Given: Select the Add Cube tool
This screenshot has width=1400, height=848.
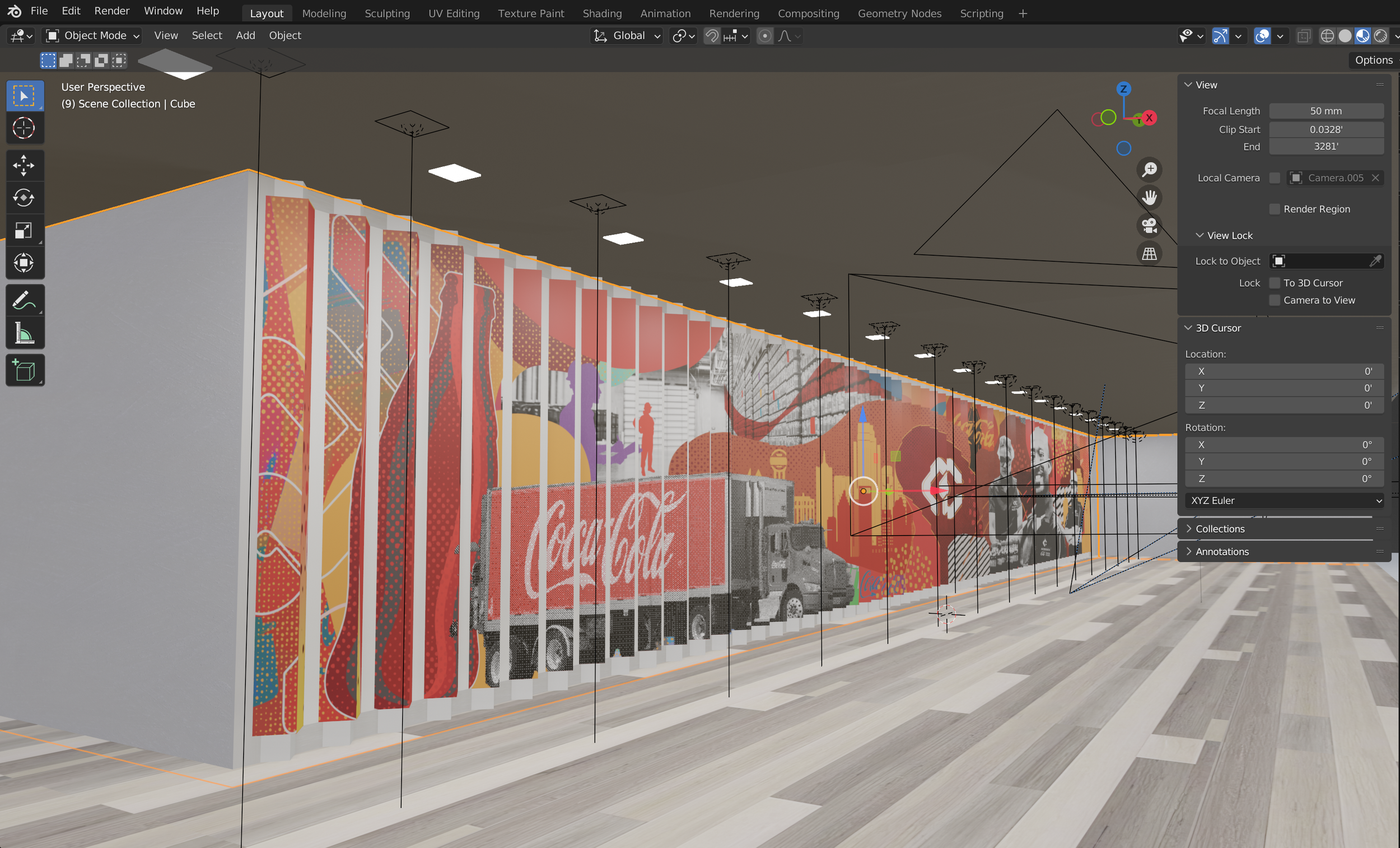Looking at the screenshot, I should pyautogui.click(x=25, y=371).
